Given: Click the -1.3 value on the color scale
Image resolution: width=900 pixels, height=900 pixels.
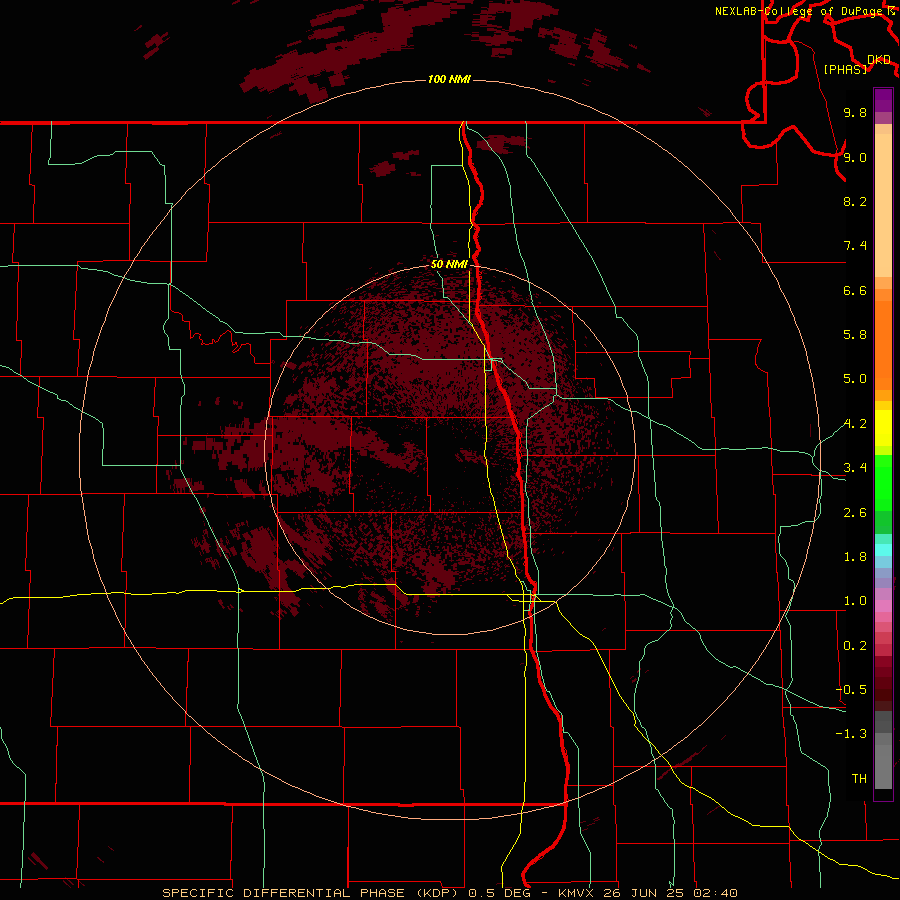Looking at the screenshot, I should pyautogui.click(x=851, y=734).
